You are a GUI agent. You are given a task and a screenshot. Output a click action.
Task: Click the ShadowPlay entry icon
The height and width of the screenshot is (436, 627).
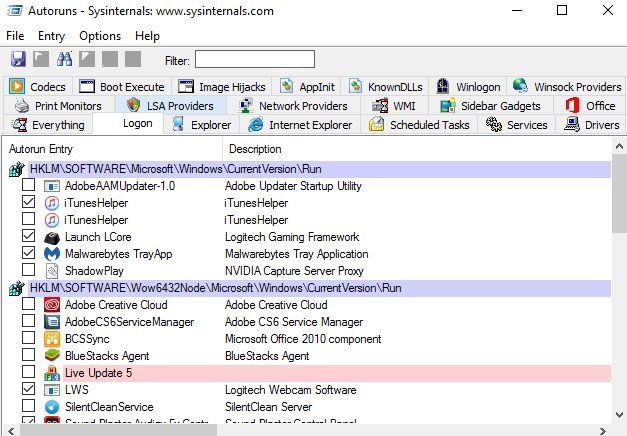(52, 271)
